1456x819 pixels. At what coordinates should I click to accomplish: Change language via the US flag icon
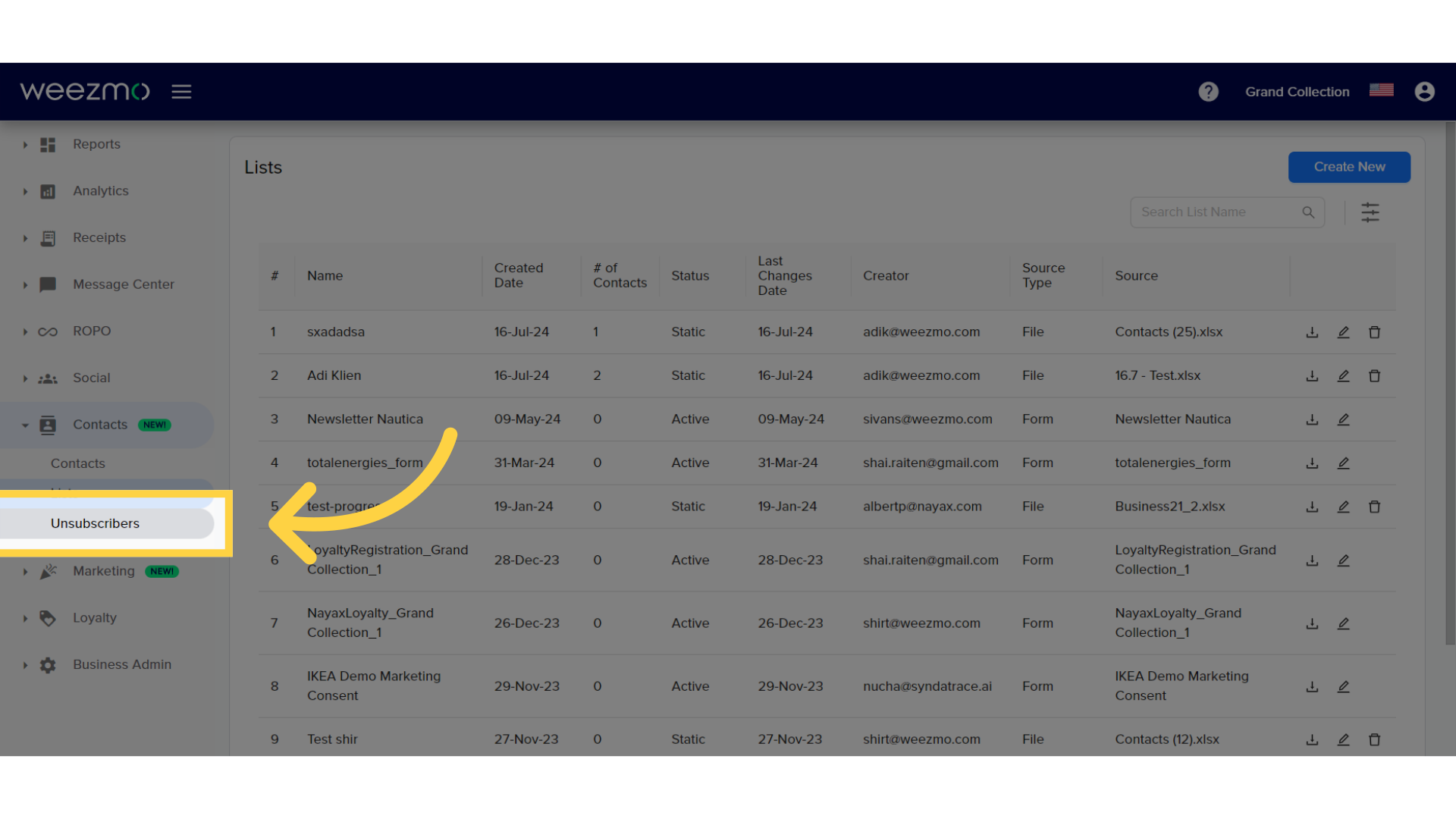click(x=1381, y=90)
